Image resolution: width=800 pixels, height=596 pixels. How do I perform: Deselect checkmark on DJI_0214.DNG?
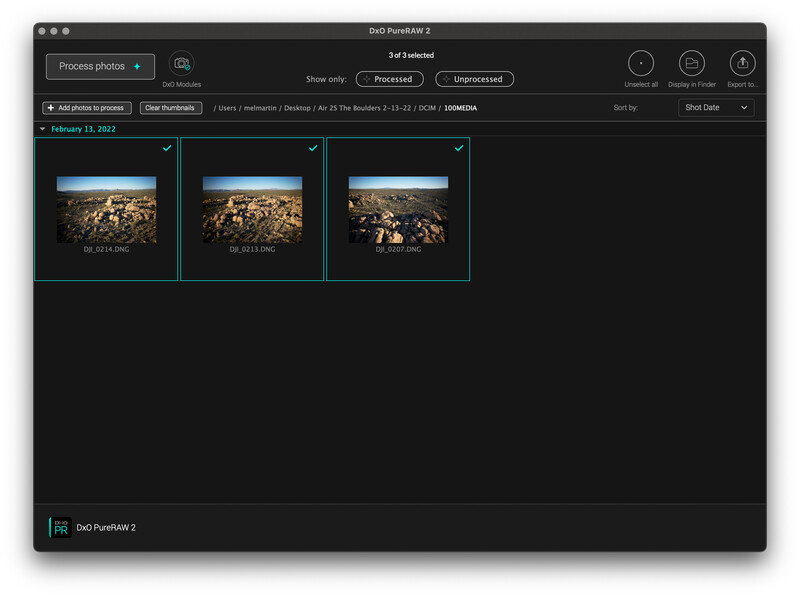[x=167, y=148]
